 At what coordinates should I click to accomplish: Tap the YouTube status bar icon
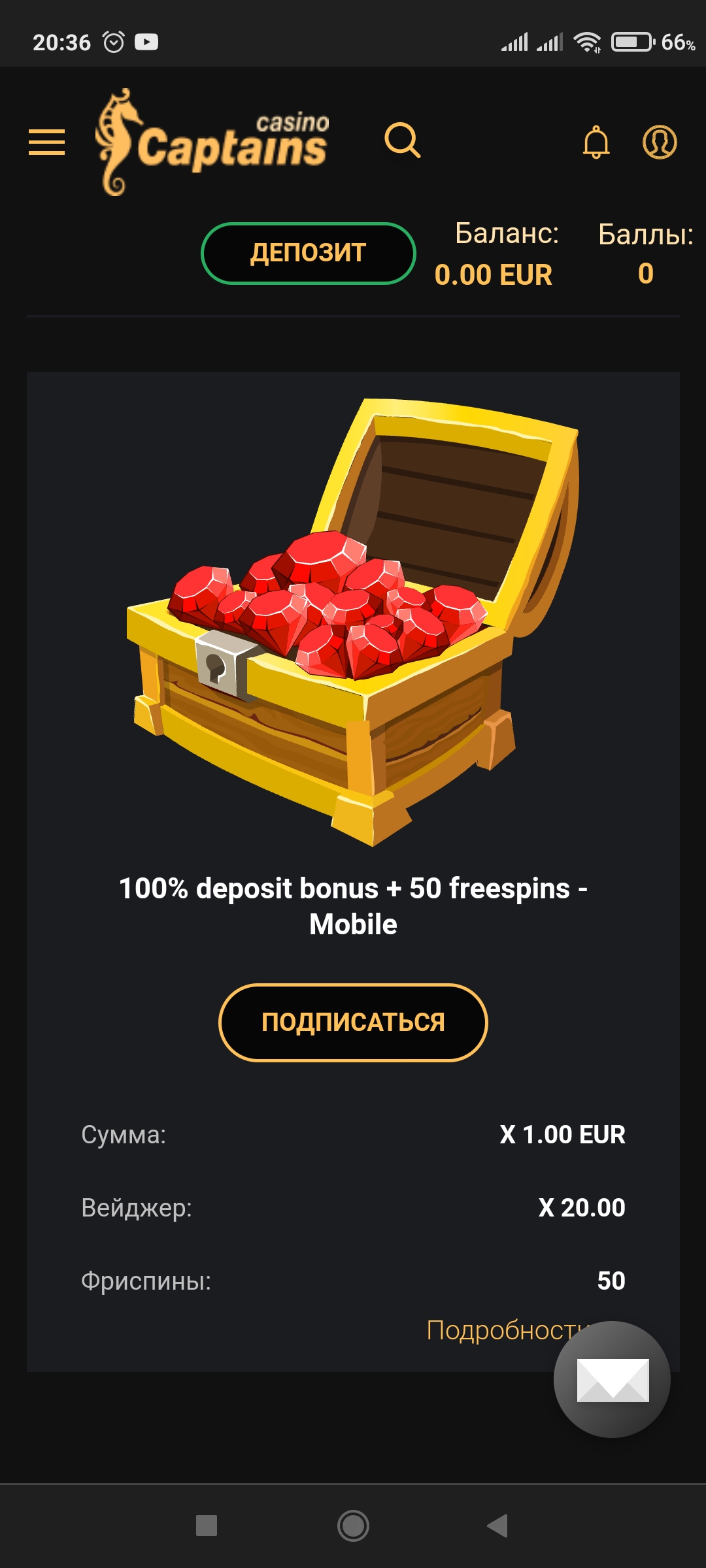tap(146, 42)
